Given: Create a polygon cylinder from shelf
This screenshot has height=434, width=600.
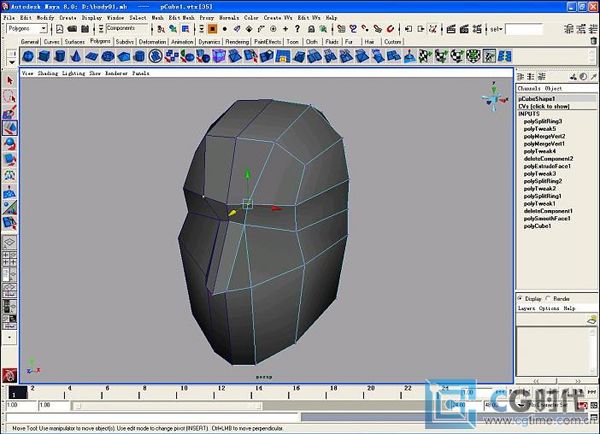Looking at the screenshot, I should coord(60,57).
